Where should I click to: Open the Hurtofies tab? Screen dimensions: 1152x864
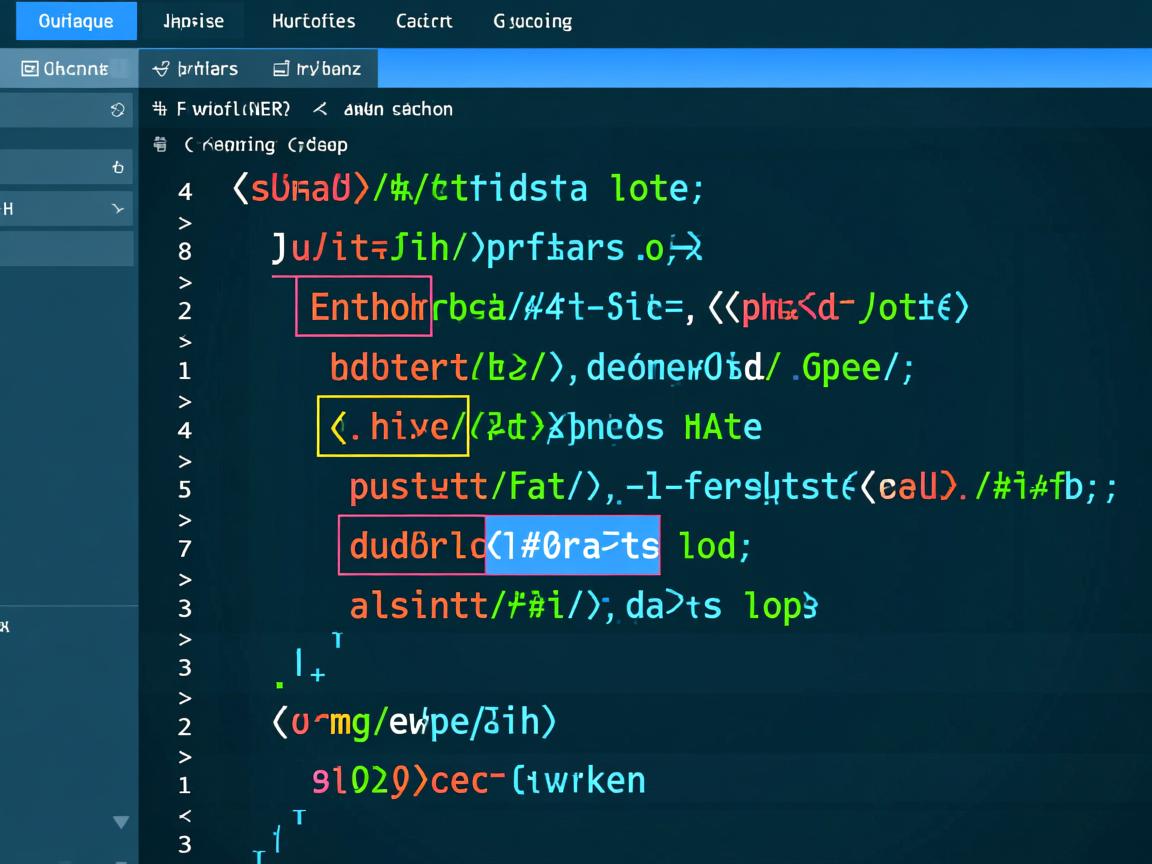[x=313, y=21]
